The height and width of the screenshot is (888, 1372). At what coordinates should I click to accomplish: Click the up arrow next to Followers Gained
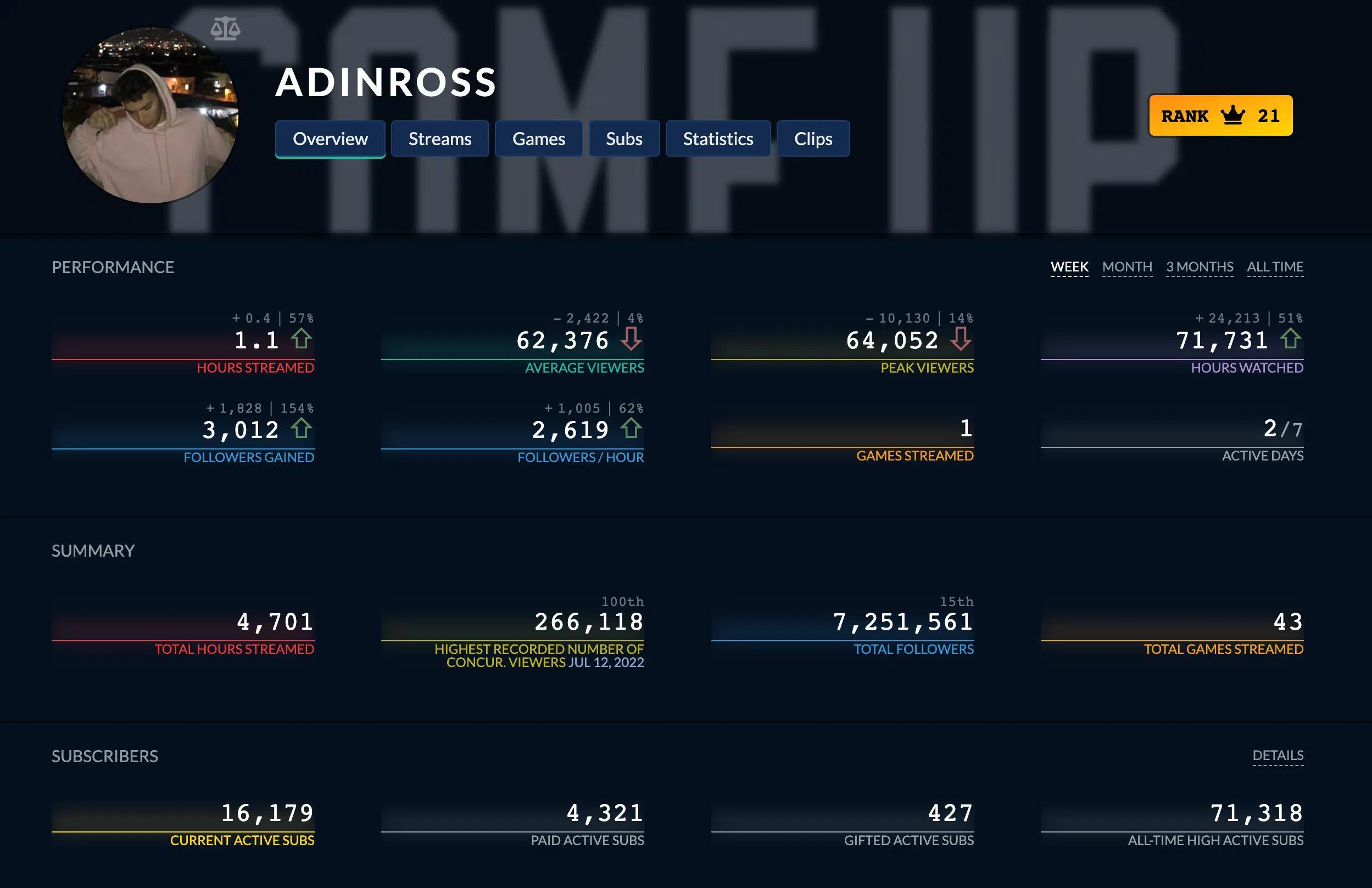coord(300,429)
